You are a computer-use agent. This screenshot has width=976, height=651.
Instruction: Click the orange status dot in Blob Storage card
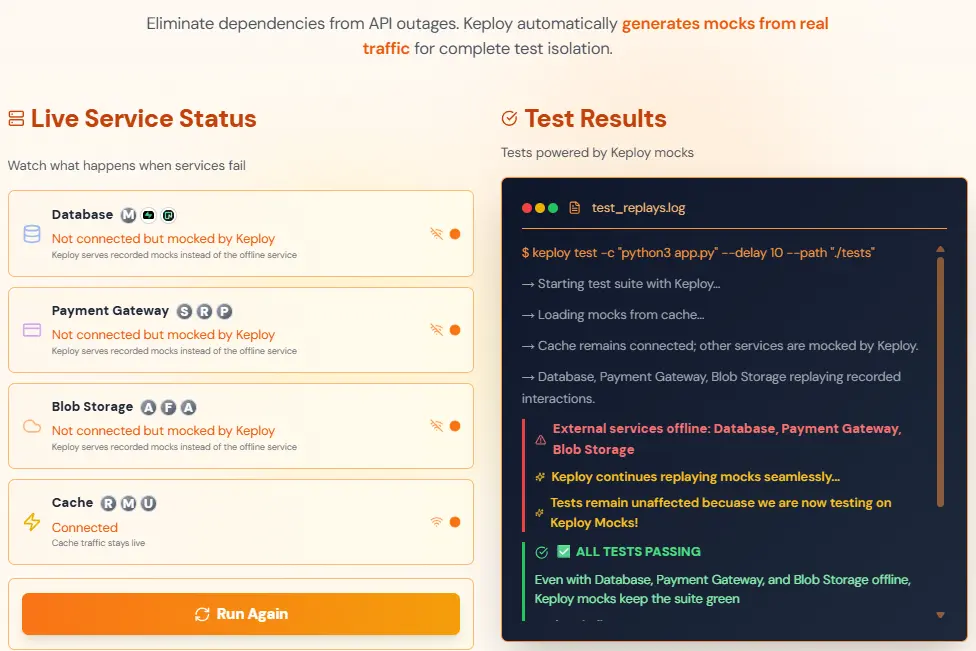pos(455,426)
